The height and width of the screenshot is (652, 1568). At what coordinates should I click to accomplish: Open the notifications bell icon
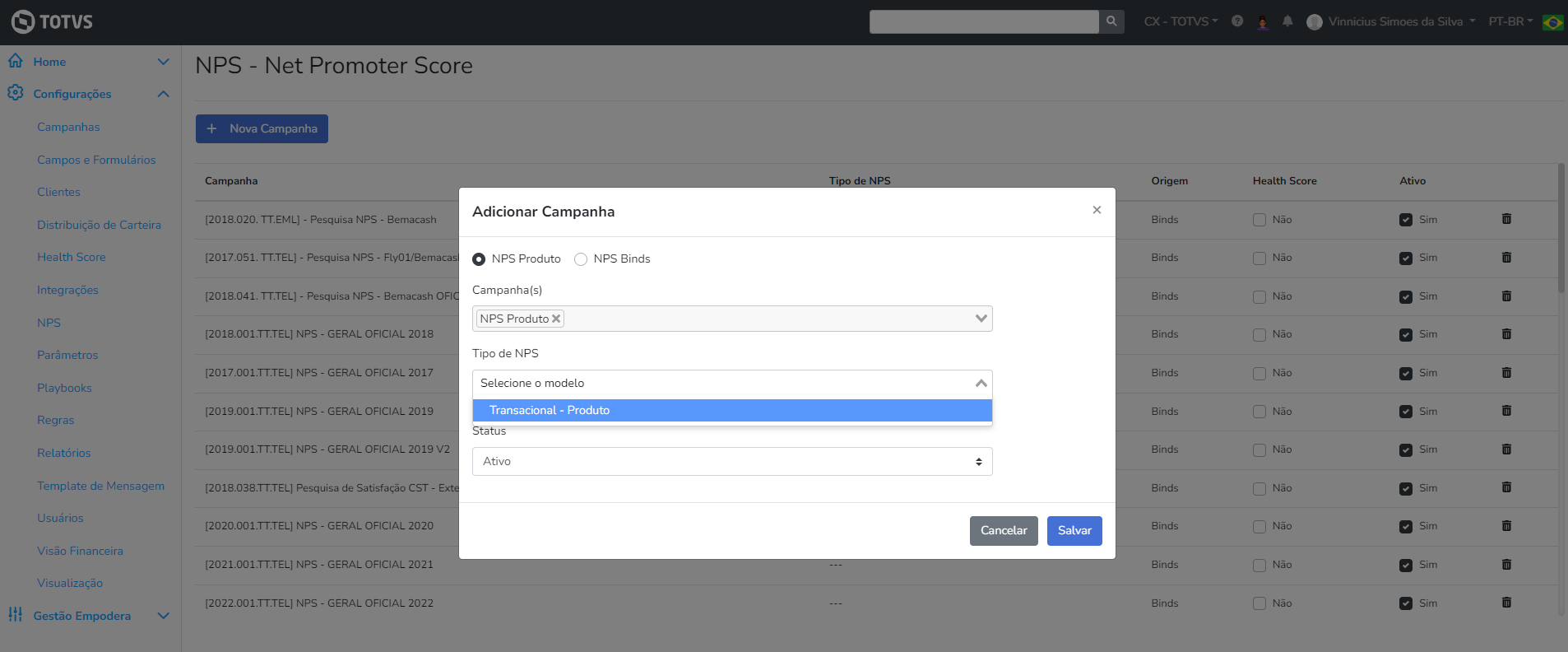tap(1287, 21)
